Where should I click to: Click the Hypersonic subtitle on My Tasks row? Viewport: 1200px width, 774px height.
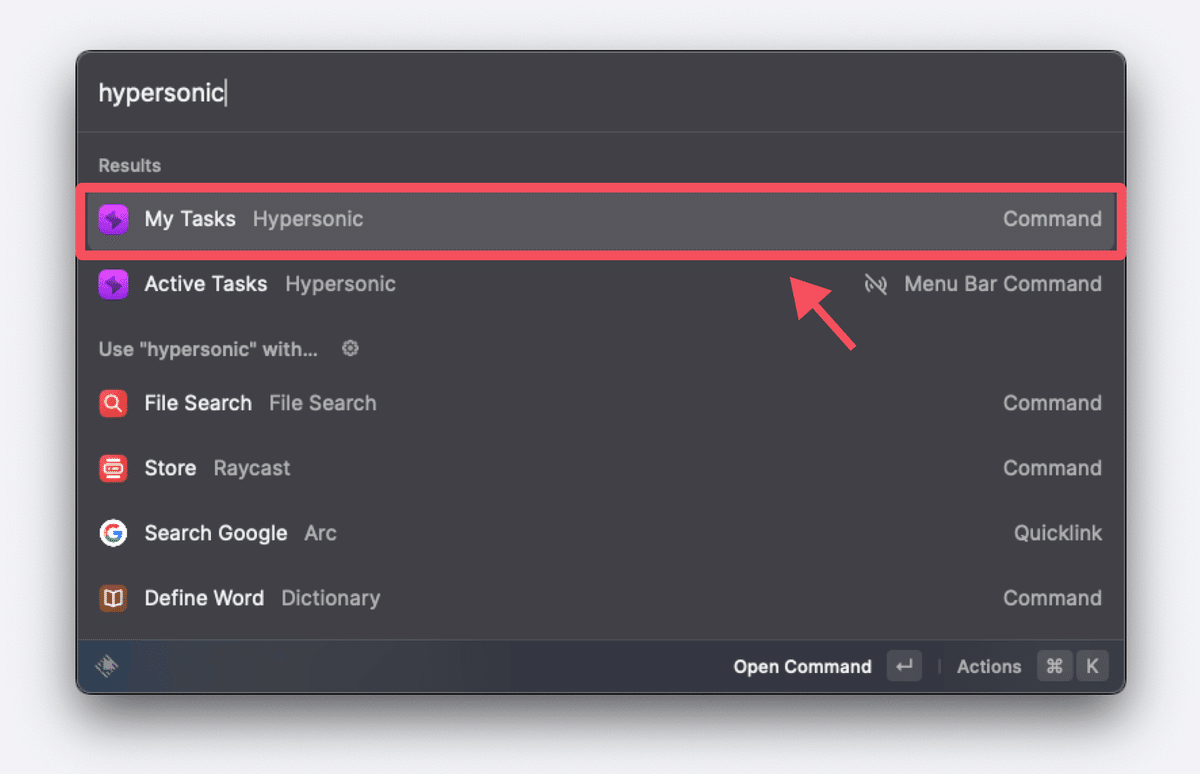coord(308,219)
